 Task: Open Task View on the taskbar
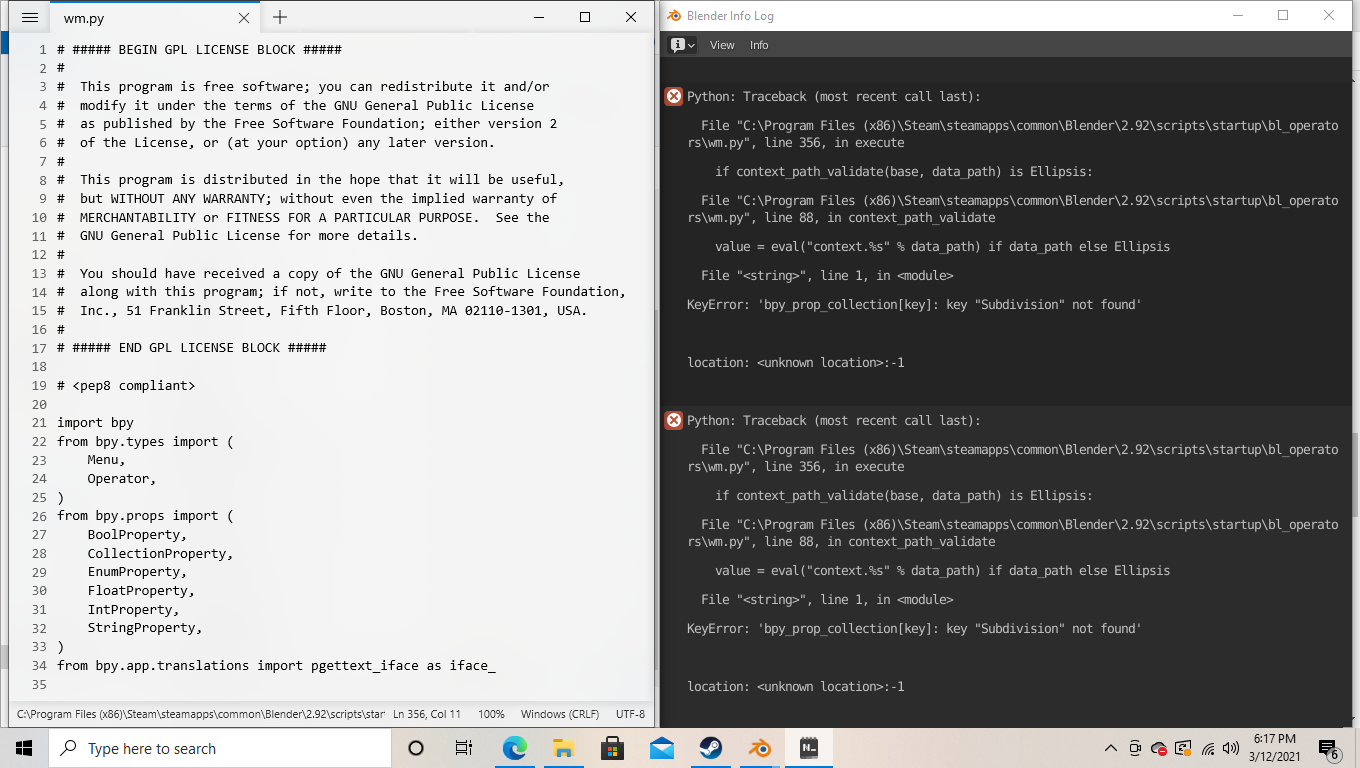click(x=464, y=748)
